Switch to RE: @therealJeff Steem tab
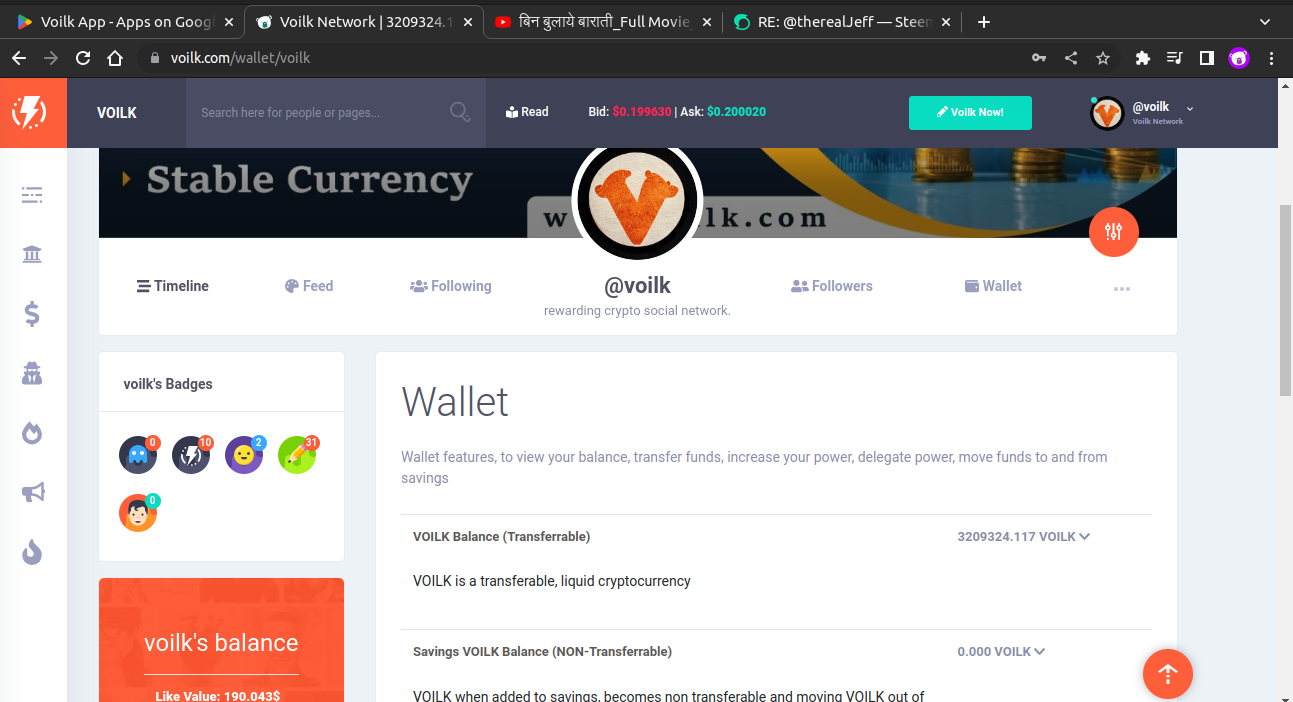The height and width of the screenshot is (702, 1293). click(x=842, y=21)
